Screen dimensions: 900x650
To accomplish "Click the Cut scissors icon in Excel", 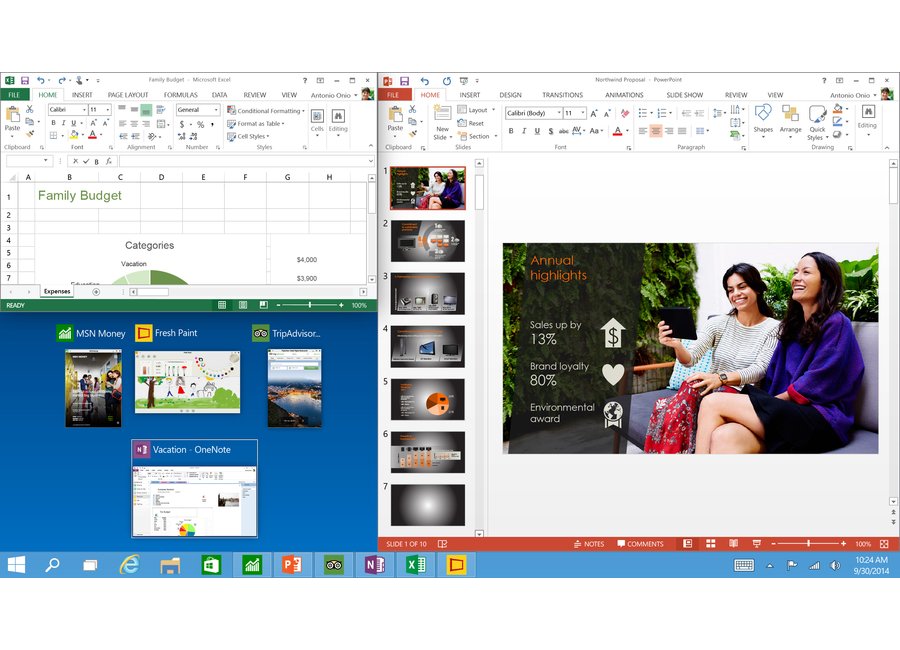I will pyautogui.click(x=30, y=109).
